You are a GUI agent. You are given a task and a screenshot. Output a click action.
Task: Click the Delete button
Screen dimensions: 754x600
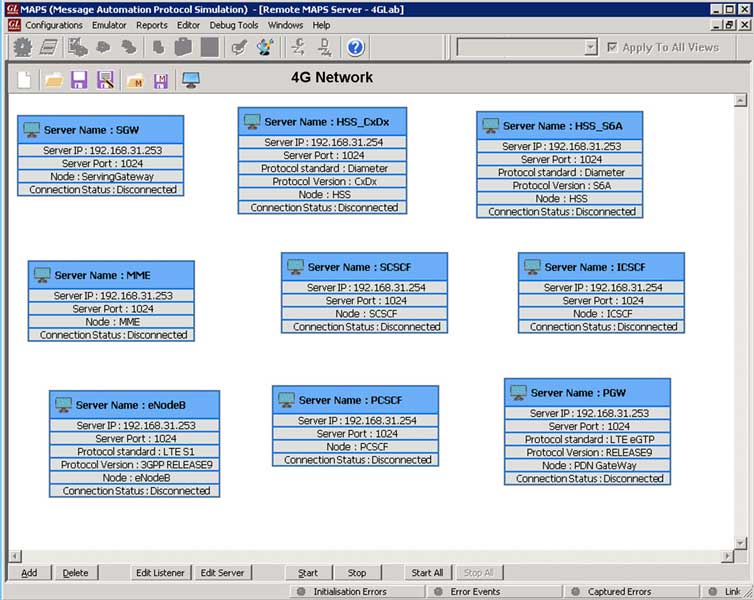(75, 573)
